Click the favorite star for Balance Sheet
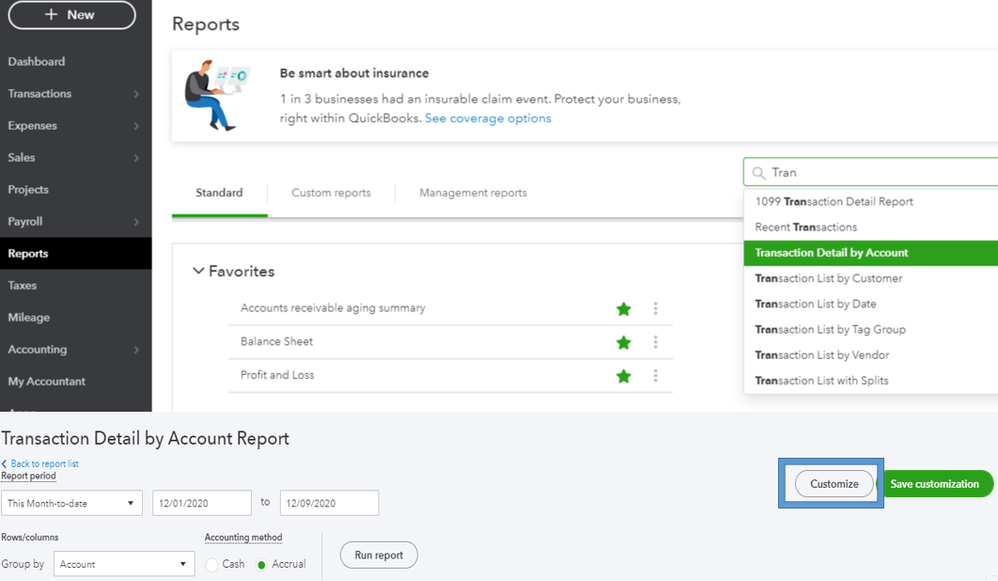 (x=624, y=342)
